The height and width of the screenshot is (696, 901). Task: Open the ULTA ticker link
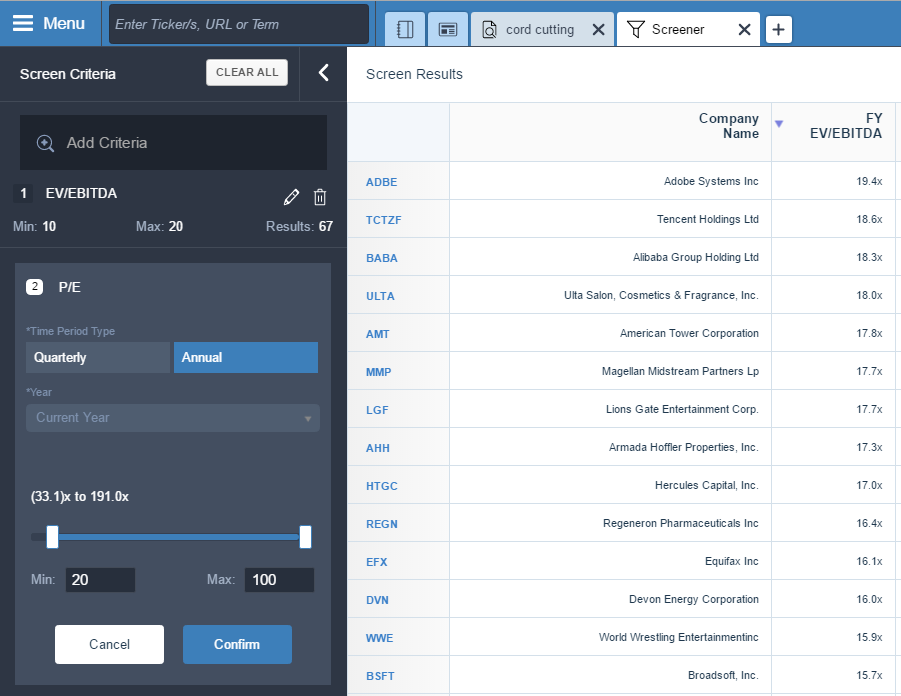(x=380, y=296)
